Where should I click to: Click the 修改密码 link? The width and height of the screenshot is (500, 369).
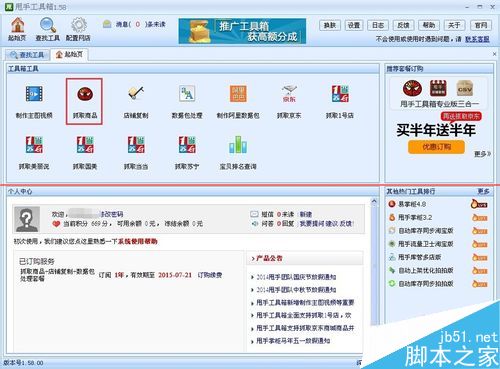[112, 214]
